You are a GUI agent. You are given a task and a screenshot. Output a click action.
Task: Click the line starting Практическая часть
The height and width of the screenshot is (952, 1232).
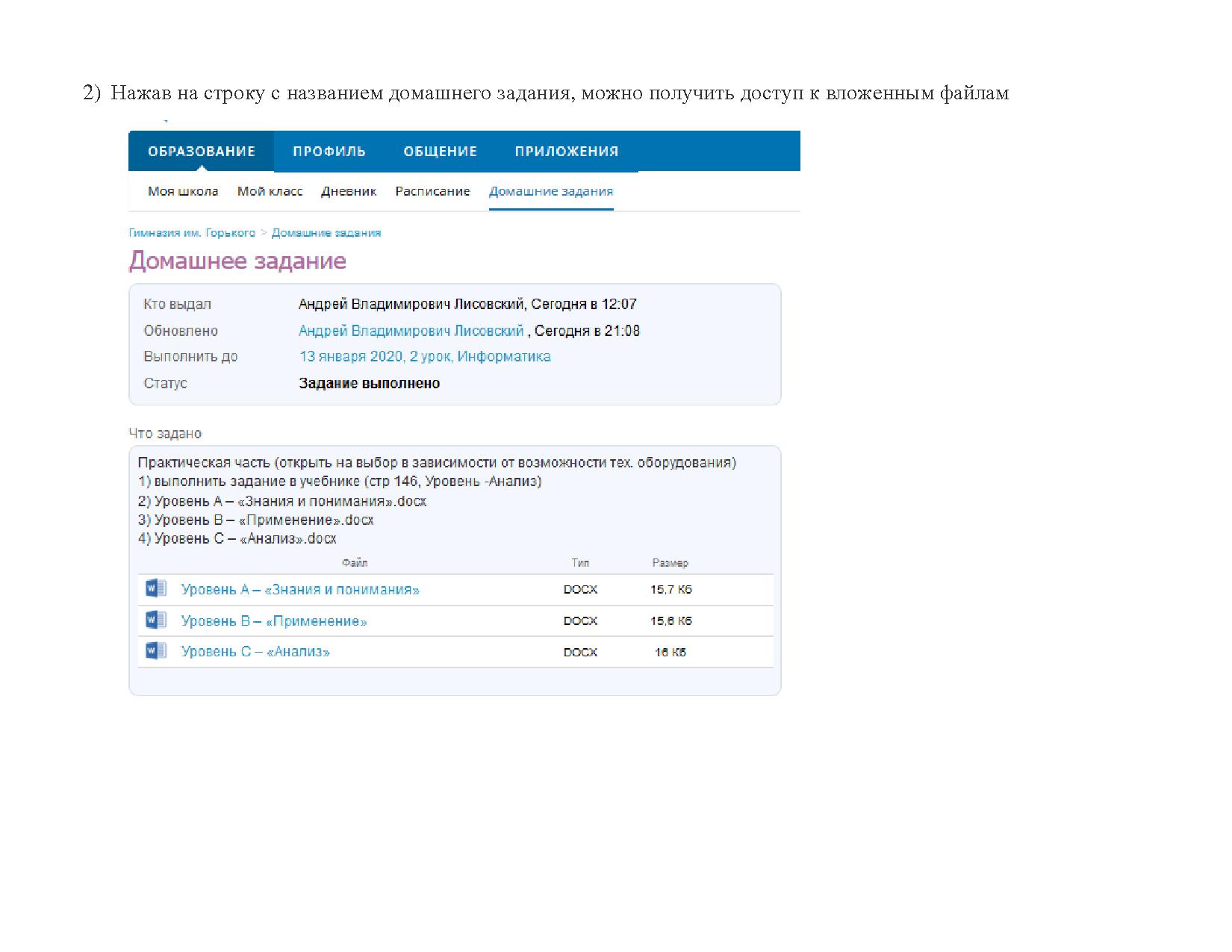[437, 463]
